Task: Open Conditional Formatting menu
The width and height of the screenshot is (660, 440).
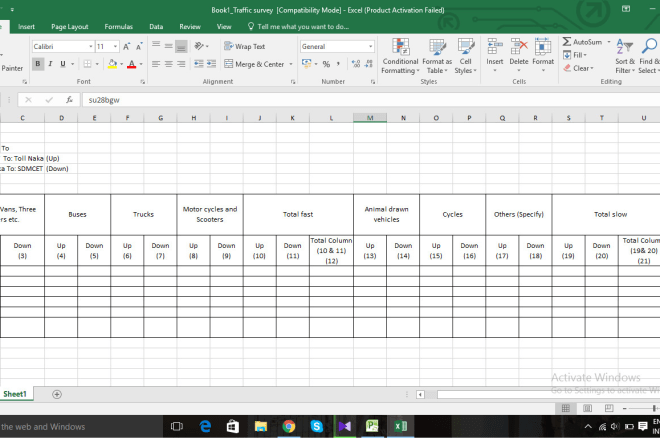Action: pos(400,56)
